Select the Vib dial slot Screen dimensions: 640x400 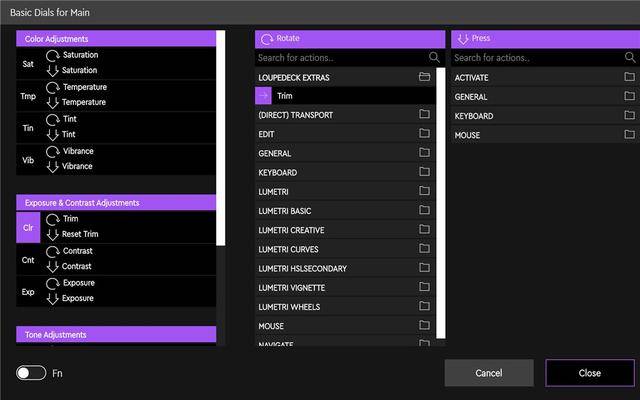[x=28, y=160]
